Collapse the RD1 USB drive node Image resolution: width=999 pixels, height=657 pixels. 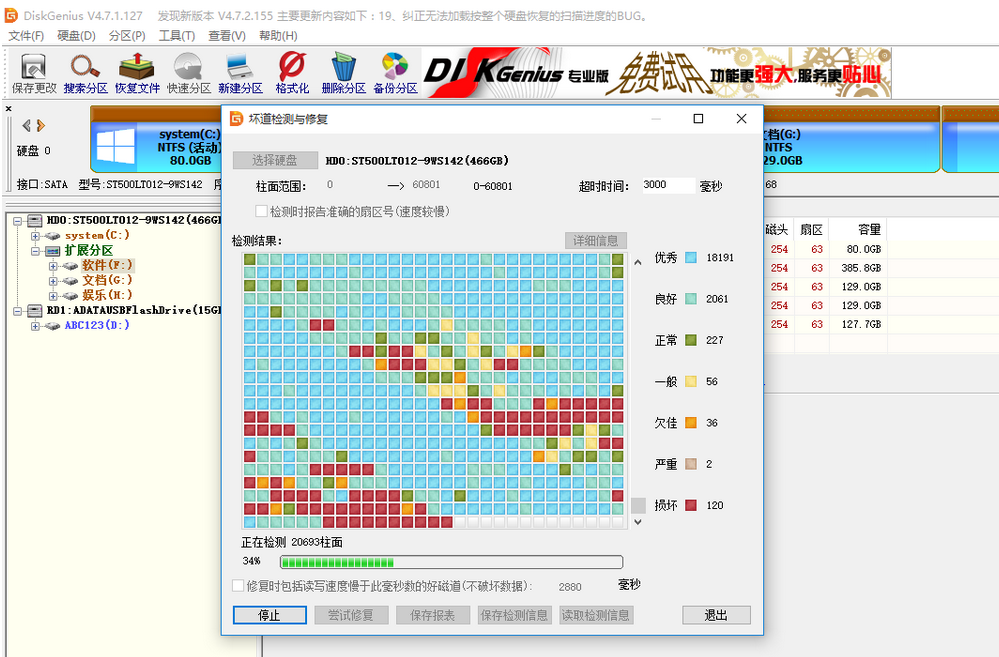pyautogui.click(x=18, y=310)
